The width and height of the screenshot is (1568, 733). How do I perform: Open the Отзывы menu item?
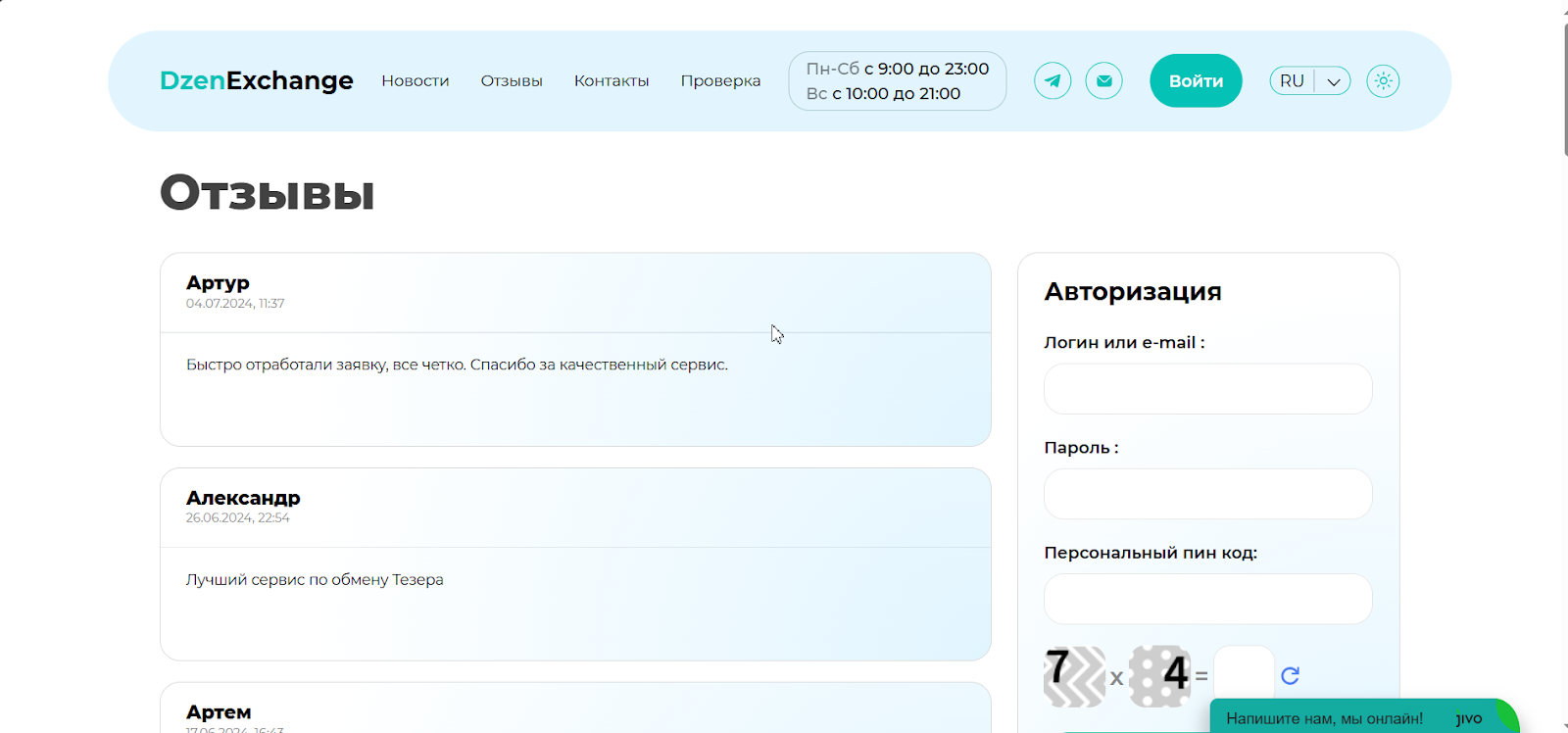[512, 80]
